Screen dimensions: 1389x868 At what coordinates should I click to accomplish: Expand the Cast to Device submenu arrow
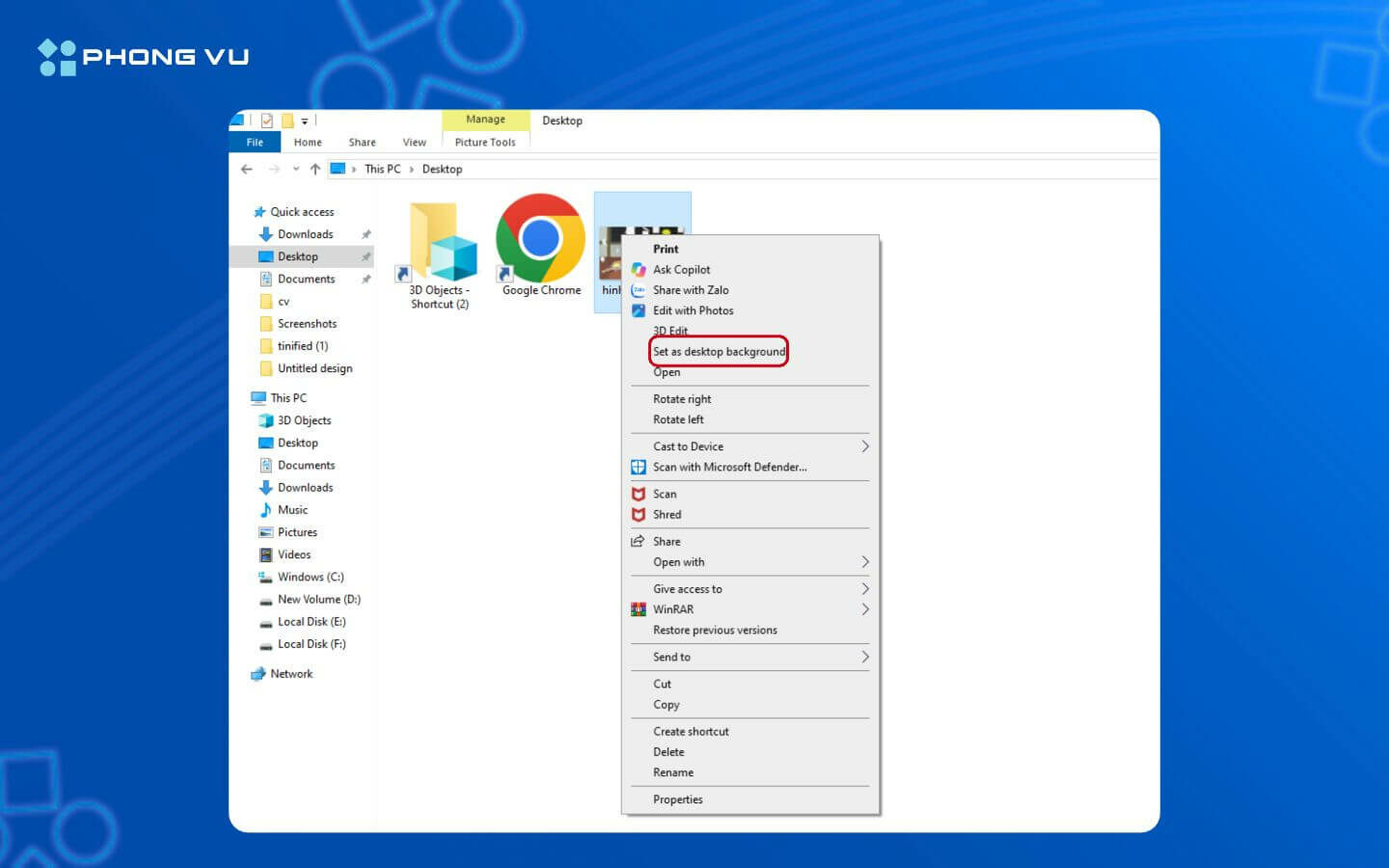(x=865, y=447)
